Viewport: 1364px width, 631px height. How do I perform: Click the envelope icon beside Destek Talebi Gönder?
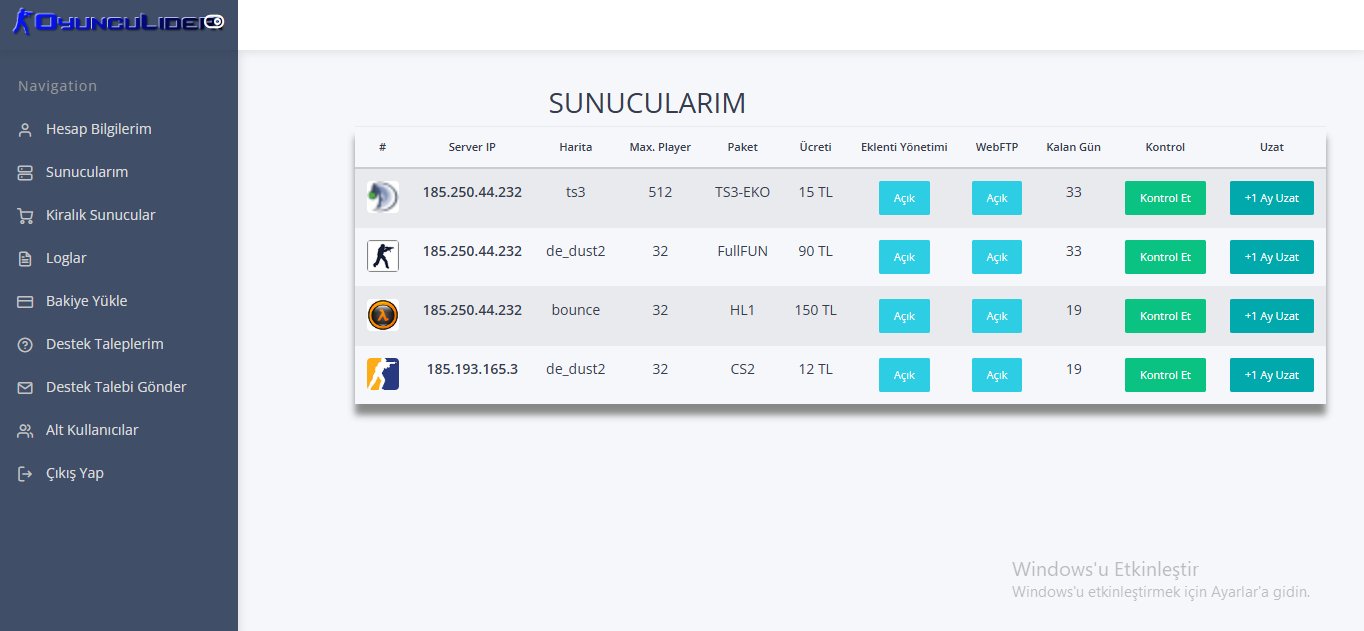(x=26, y=388)
